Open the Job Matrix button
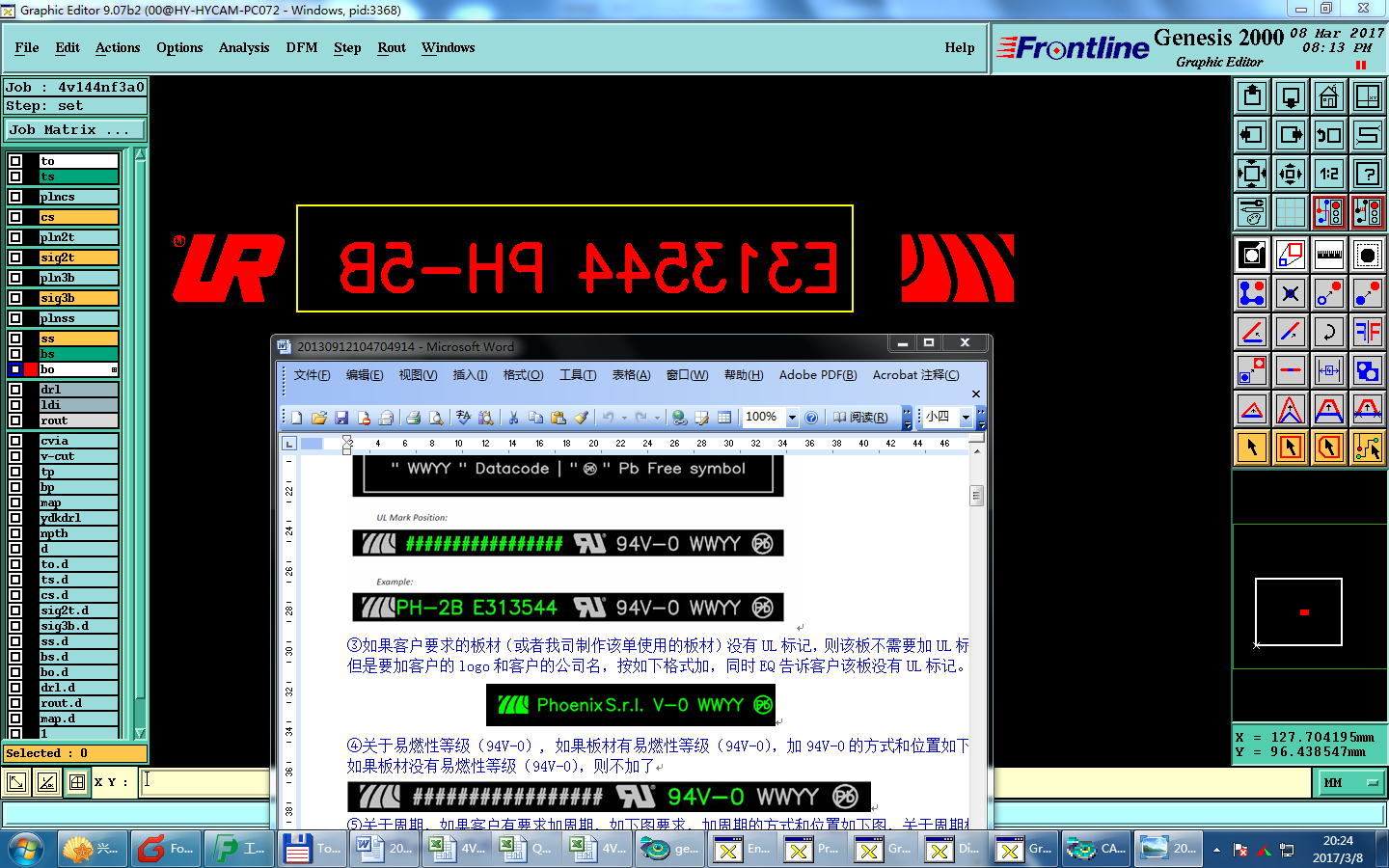 point(75,129)
